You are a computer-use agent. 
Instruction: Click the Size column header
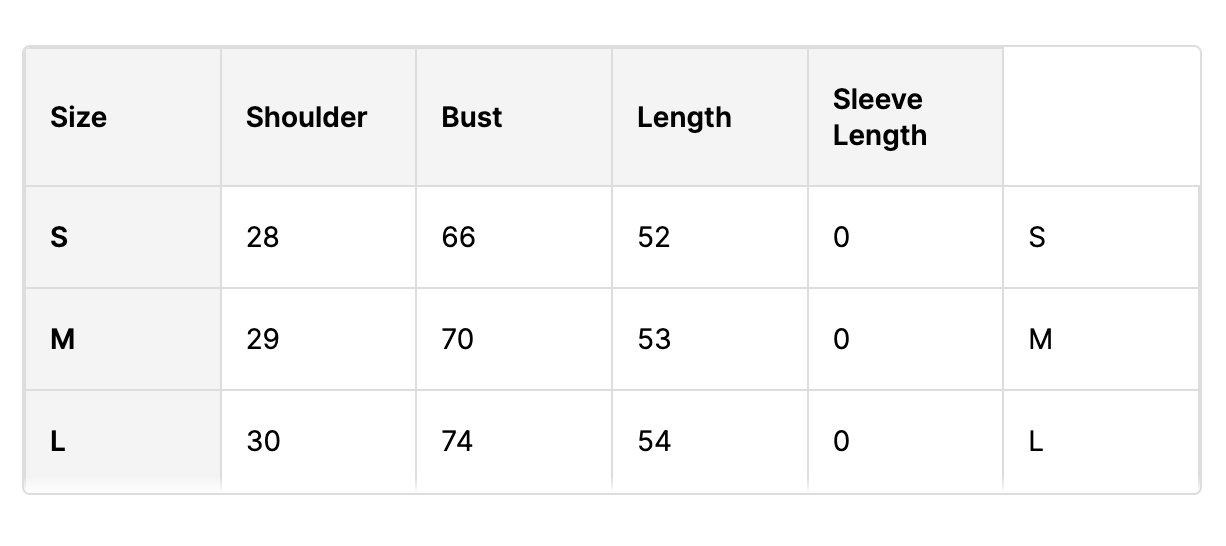tap(78, 118)
